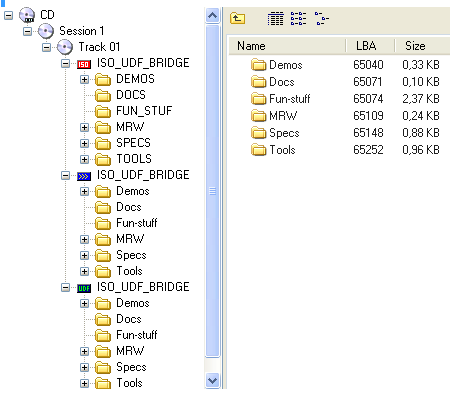
Task: Click LBA value 65109
Action: point(368,116)
